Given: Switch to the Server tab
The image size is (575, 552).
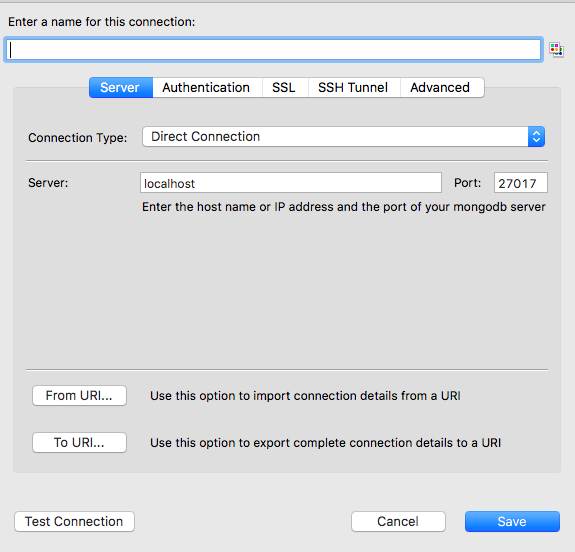Looking at the screenshot, I should click(x=121, y=87).
